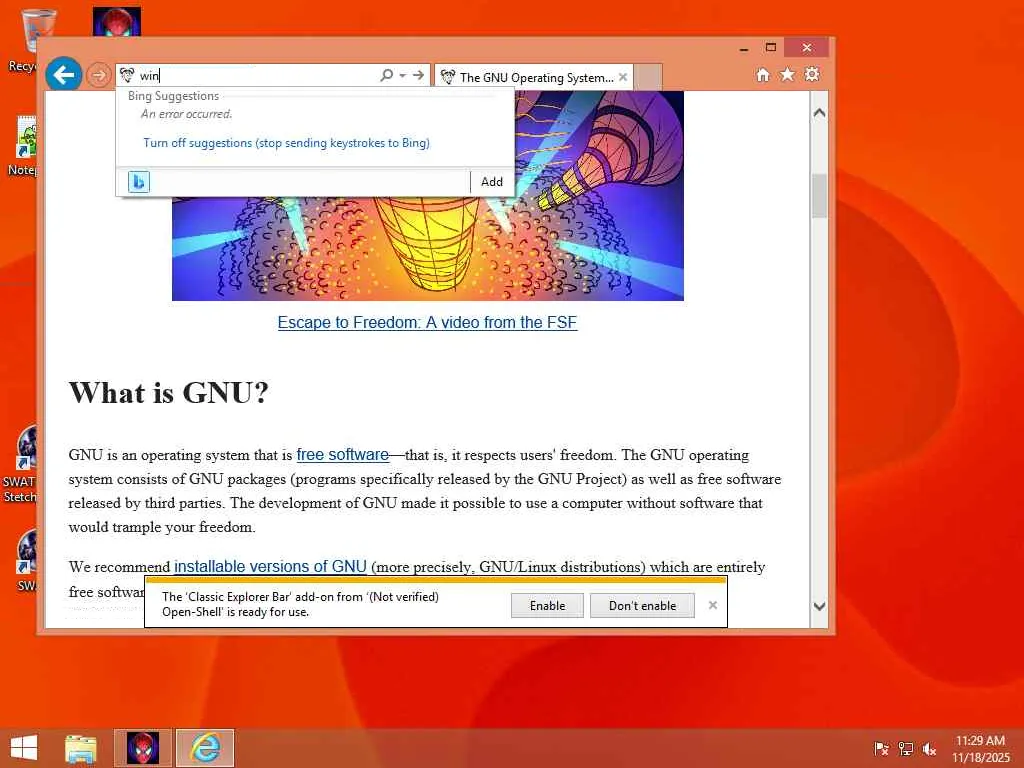Follow the free software link
1024x768 pixels.
[343, 455]
